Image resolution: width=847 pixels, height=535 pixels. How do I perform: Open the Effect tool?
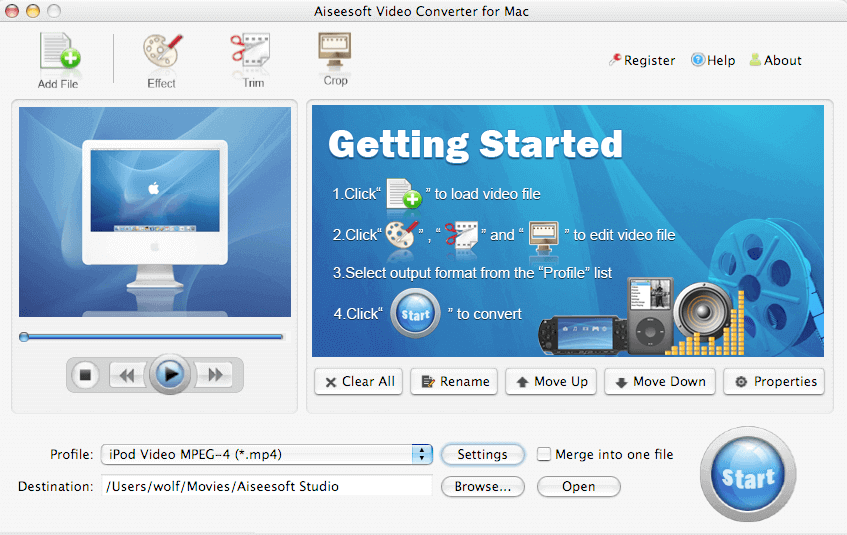(162, 61)
